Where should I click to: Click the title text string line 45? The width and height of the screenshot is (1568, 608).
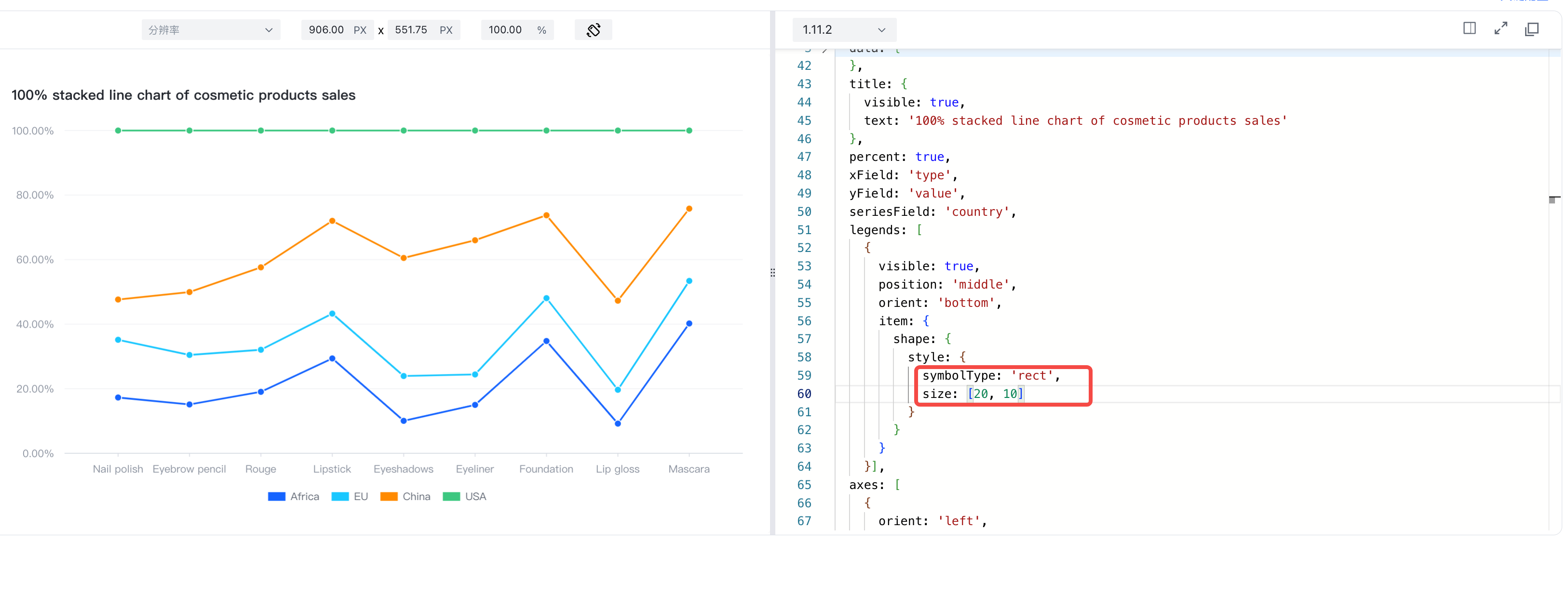click(x=1097, y=120)
